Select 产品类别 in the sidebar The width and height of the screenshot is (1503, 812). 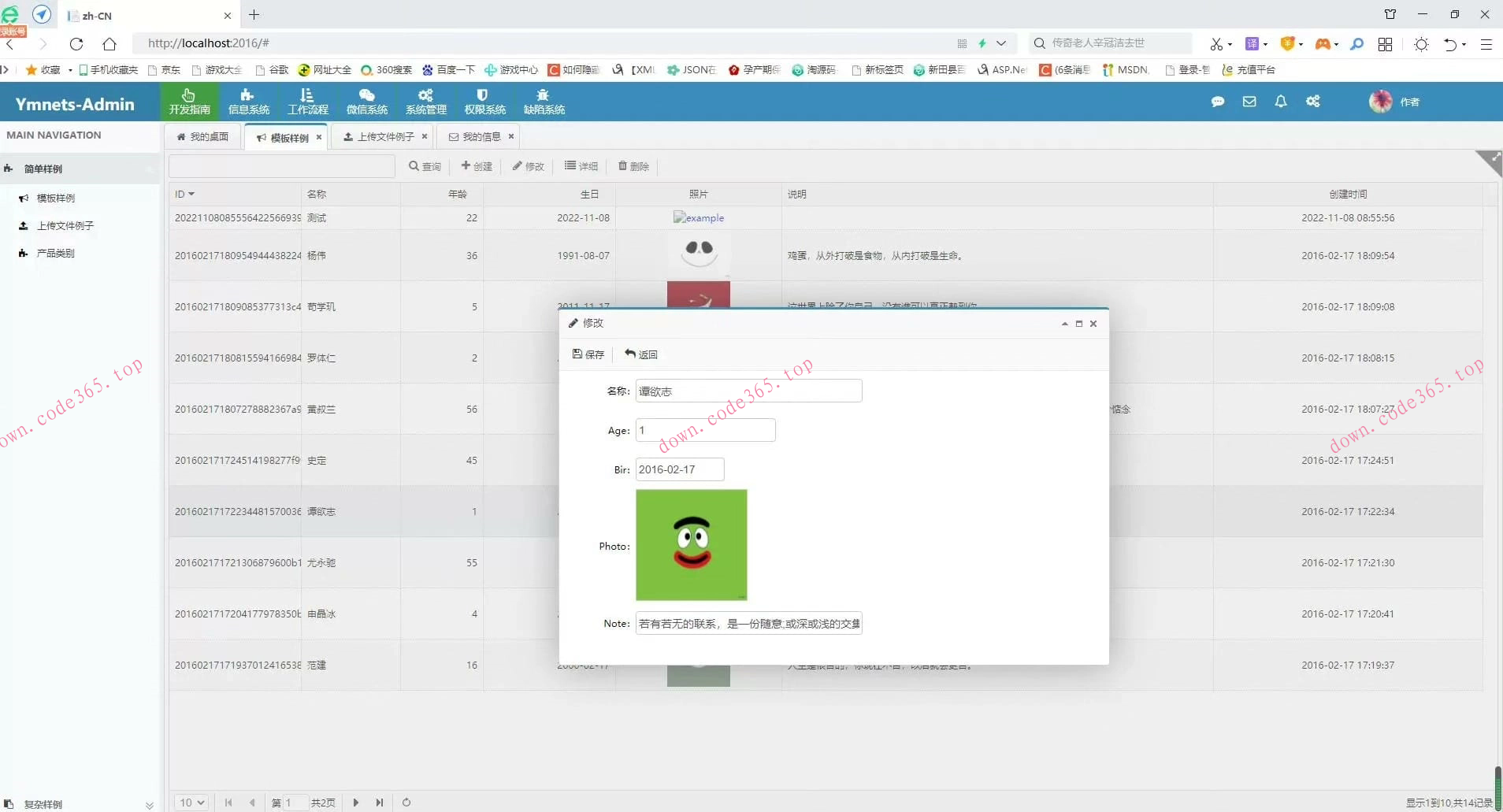(x=55, y=254)
